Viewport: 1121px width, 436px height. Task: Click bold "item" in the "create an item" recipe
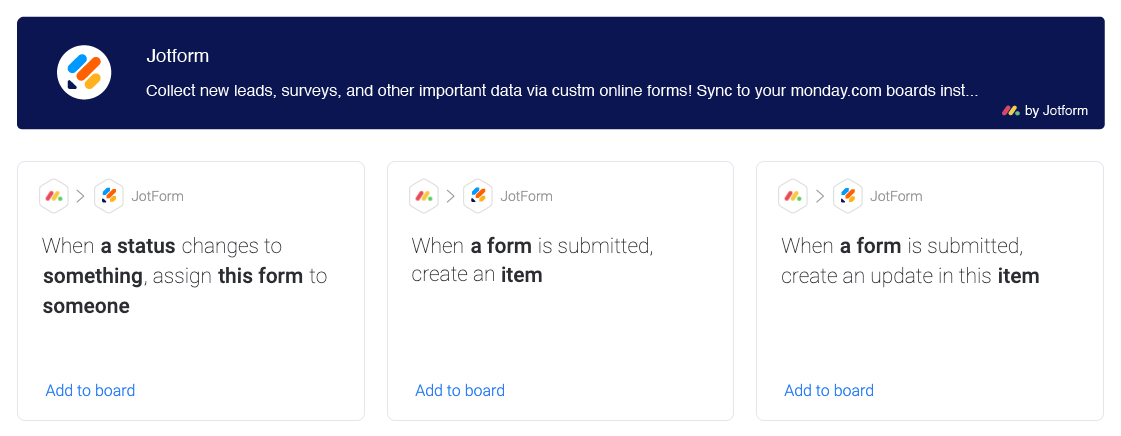coord(522,276)
